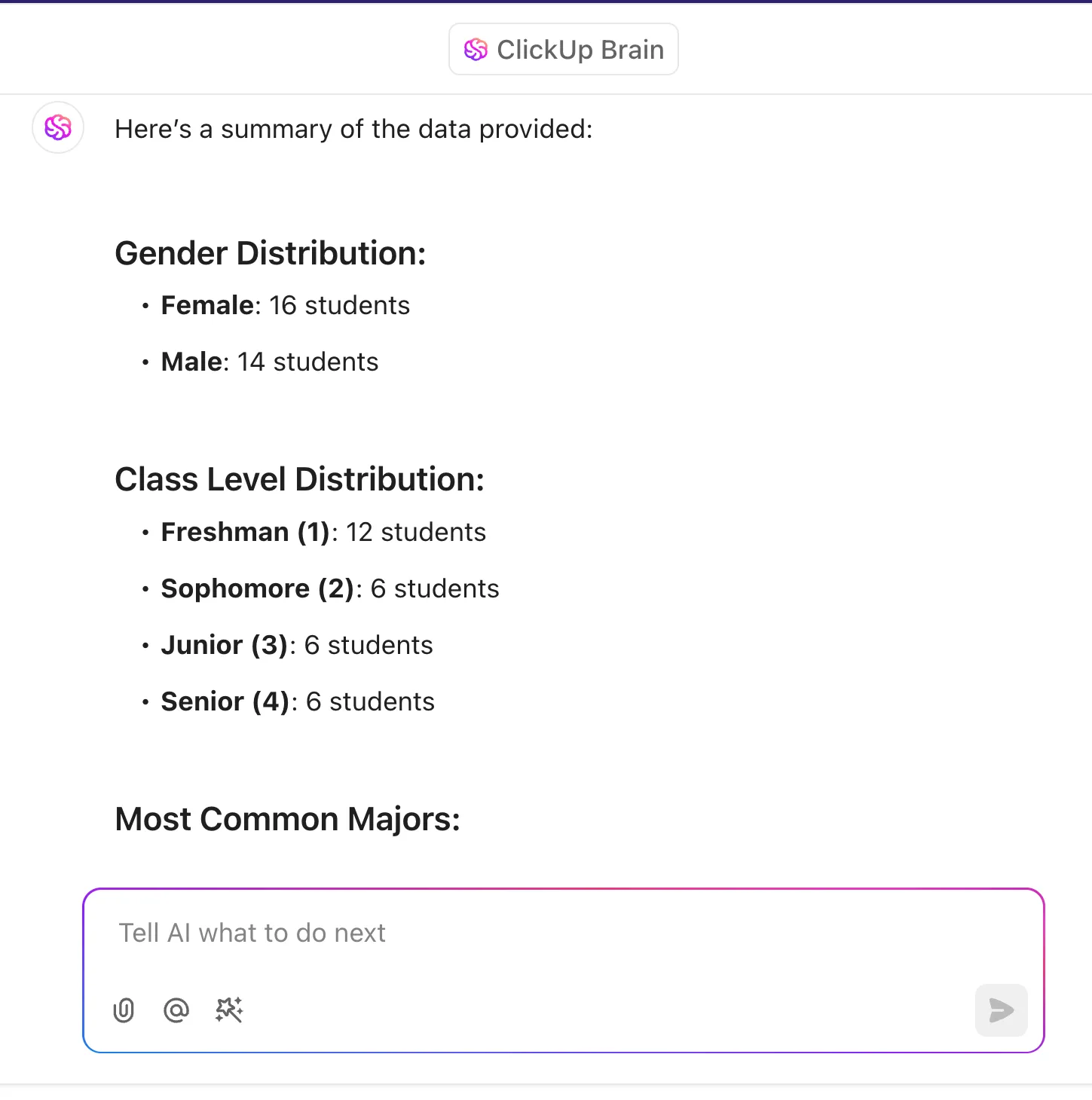Click the Gender Distribution heading
1092x1100 pixels.
click(x=271, y=253)
